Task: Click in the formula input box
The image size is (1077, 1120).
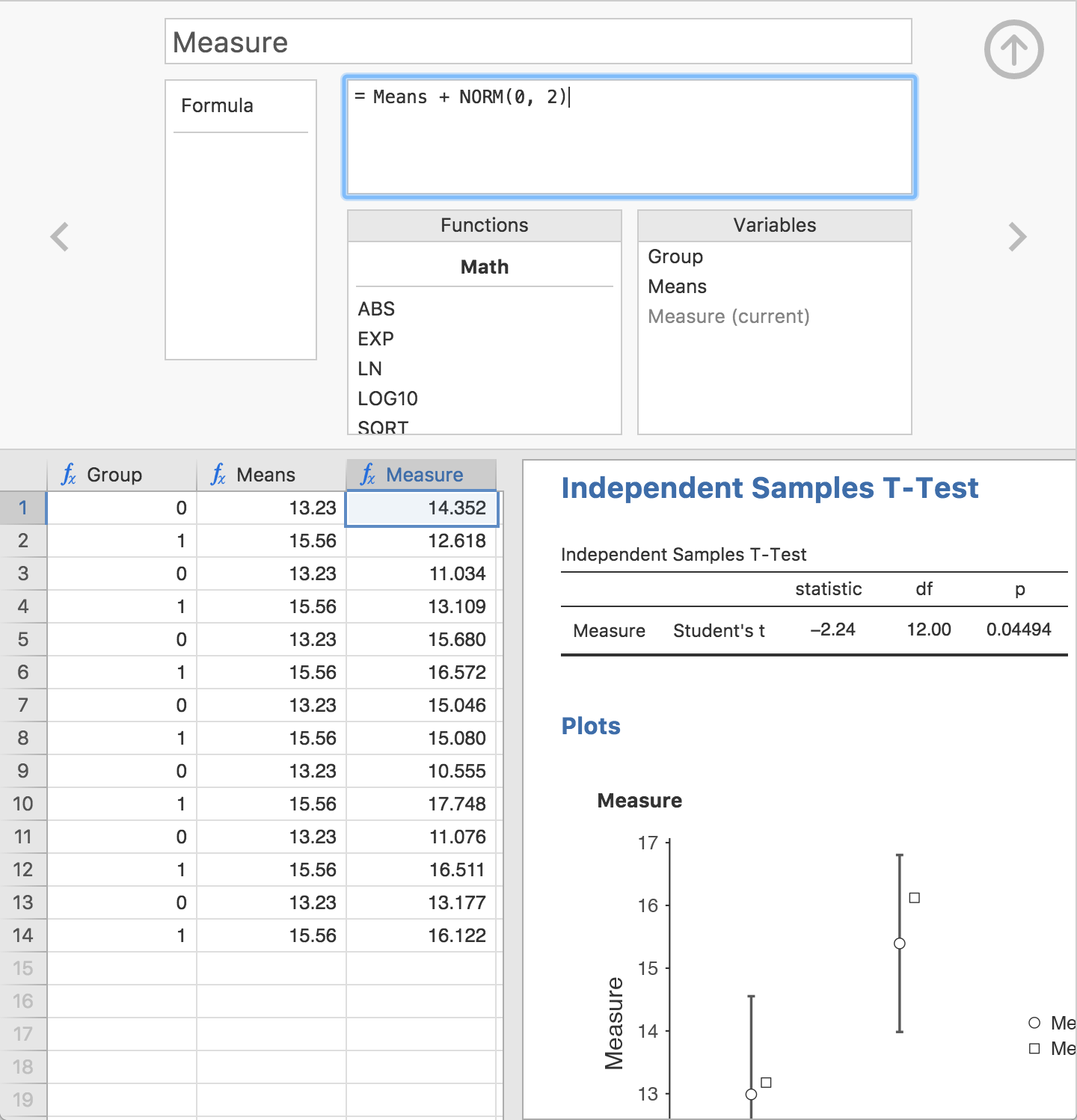Action: [630, 137]
